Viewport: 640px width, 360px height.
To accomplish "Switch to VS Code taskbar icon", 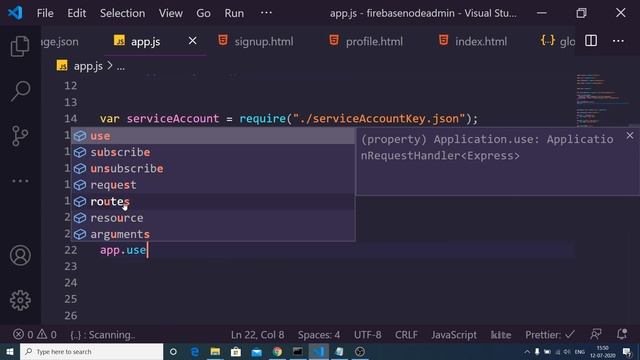I will point(318,351).
